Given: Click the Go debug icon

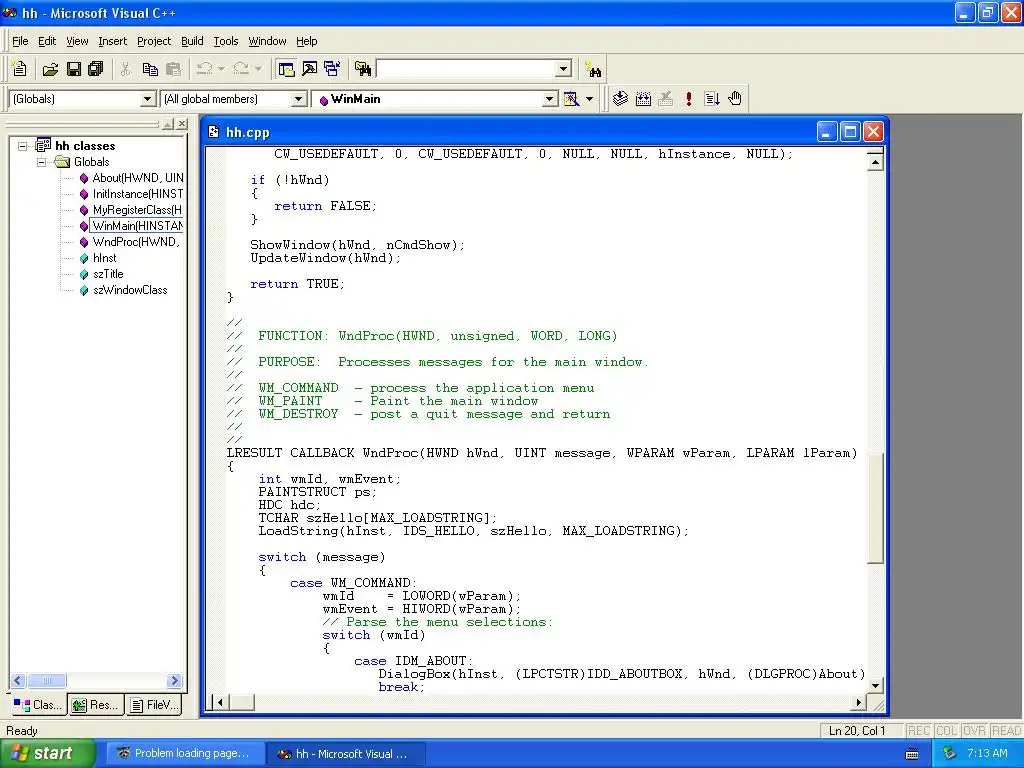Looking at the screenshot, I should (712, 99).
